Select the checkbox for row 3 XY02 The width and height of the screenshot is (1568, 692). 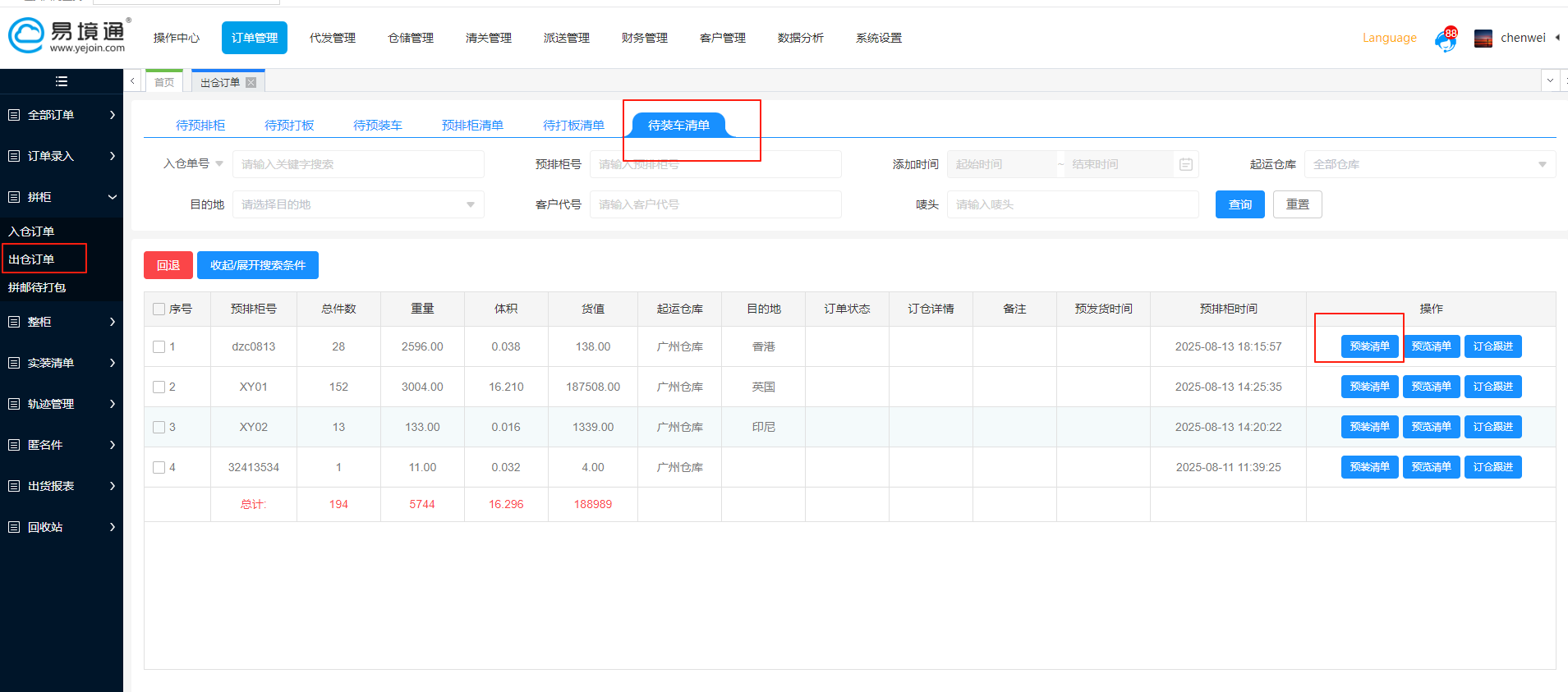click(159, 428)
